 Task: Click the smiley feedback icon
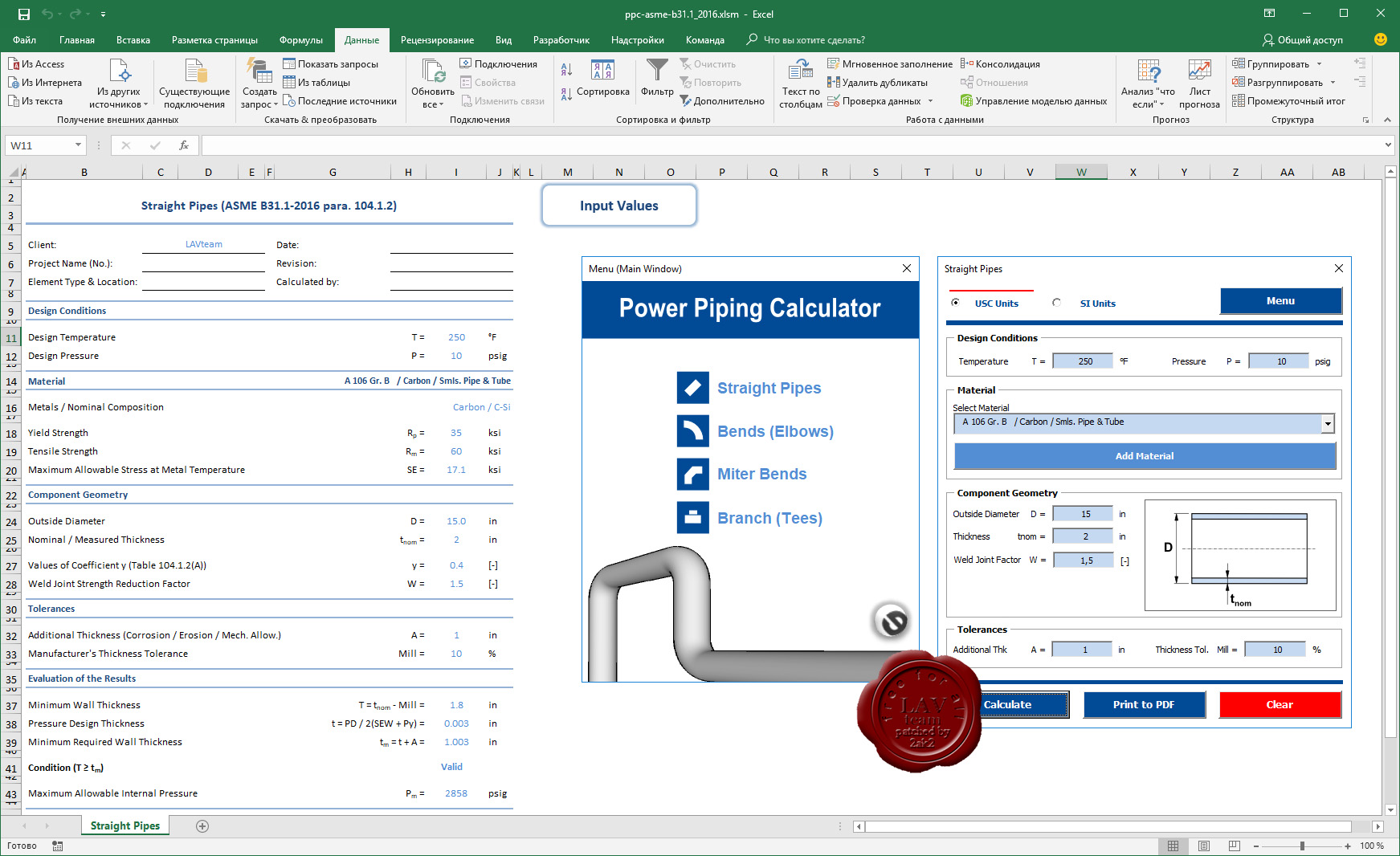pos(1381,39)
